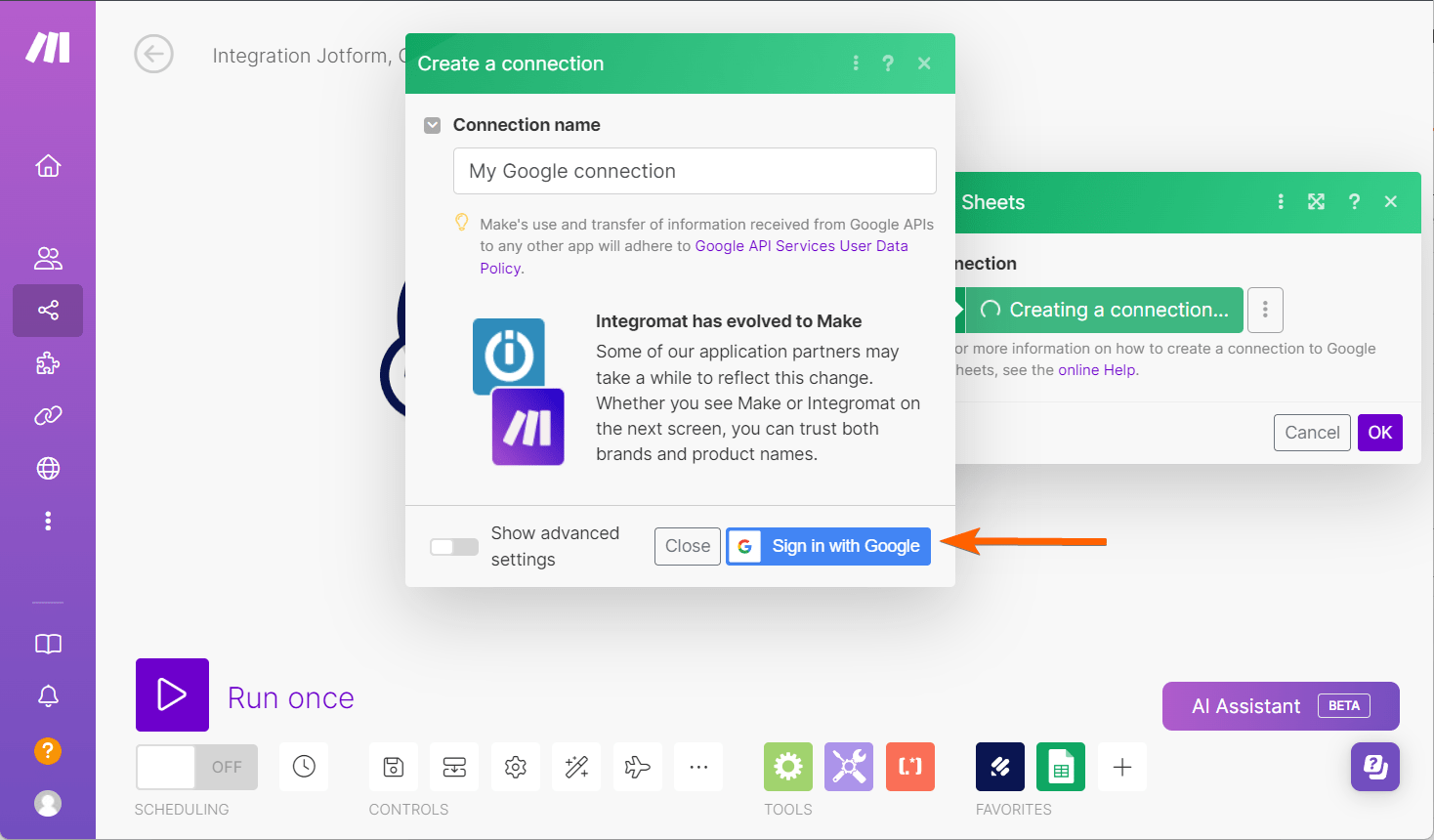
Task: Open help for Sheets panel
Action: [x=1354, y=201]
